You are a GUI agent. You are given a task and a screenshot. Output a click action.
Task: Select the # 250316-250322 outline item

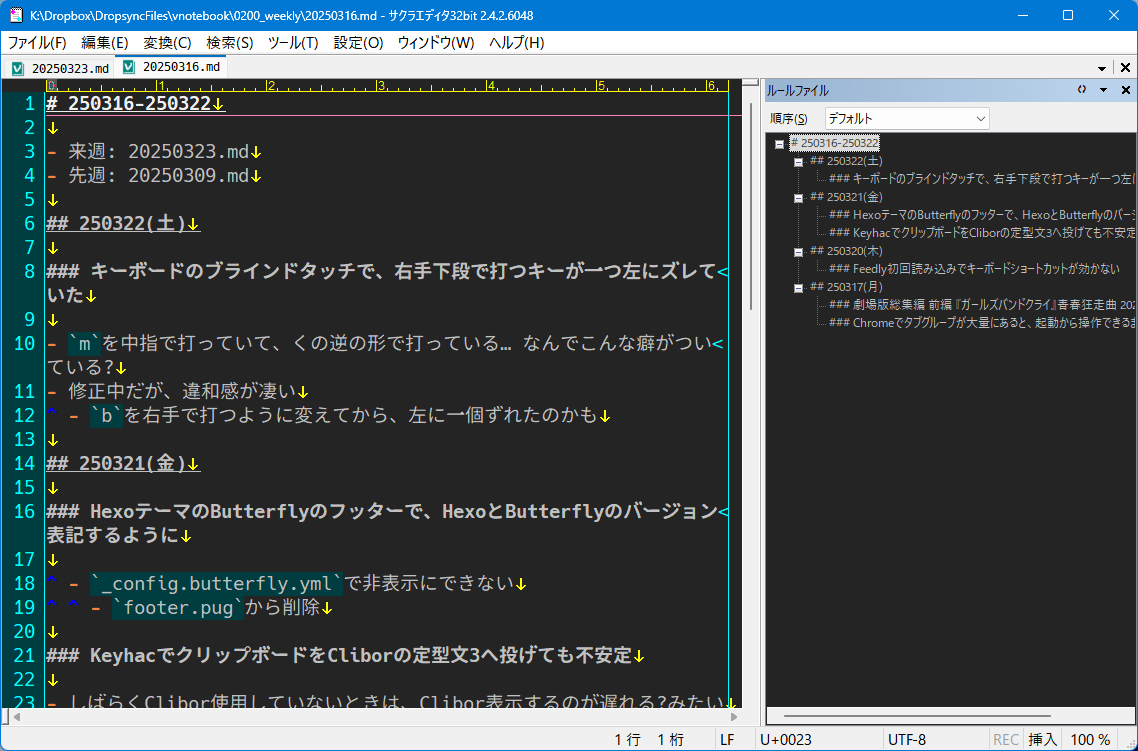pyautogui.click(x=835, y=144)
